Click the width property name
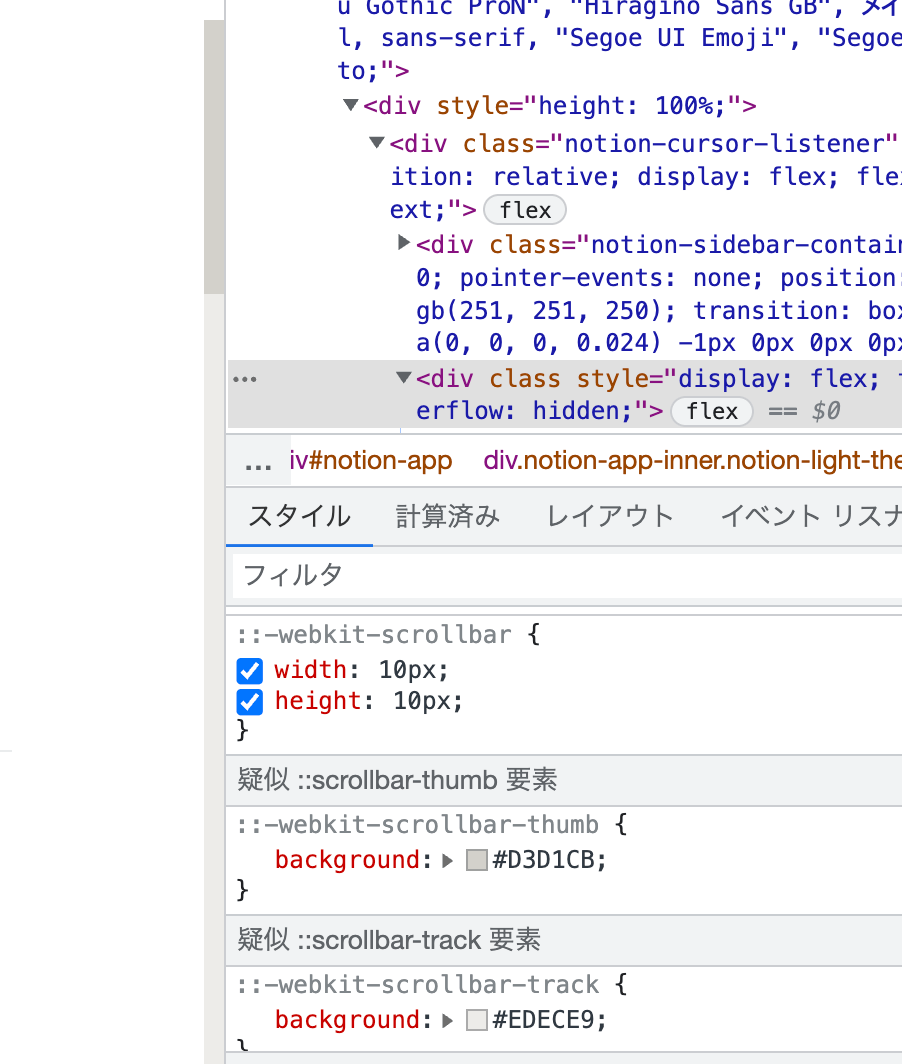 pos(310,670)
